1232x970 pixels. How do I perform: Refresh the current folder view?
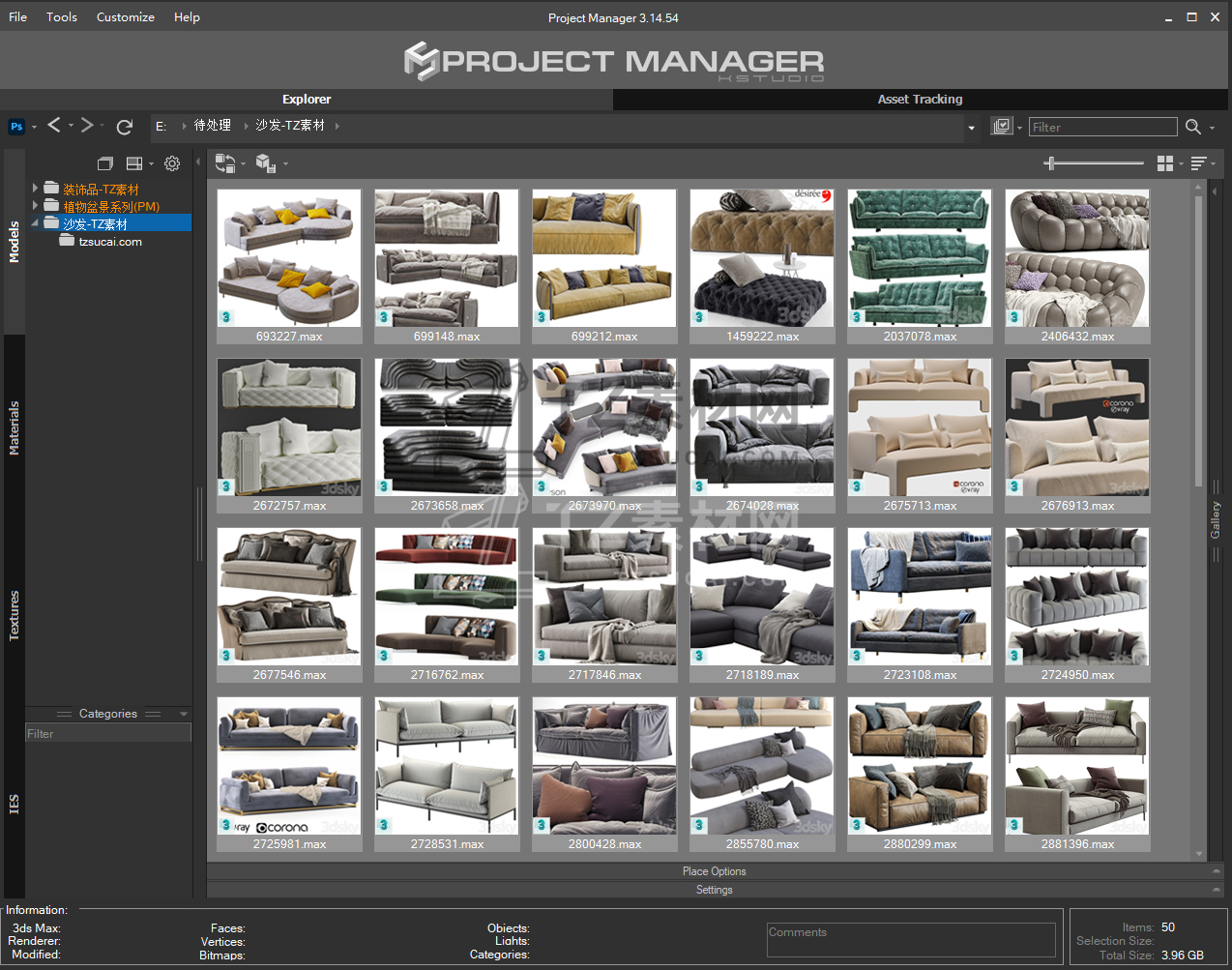point(124,127)
